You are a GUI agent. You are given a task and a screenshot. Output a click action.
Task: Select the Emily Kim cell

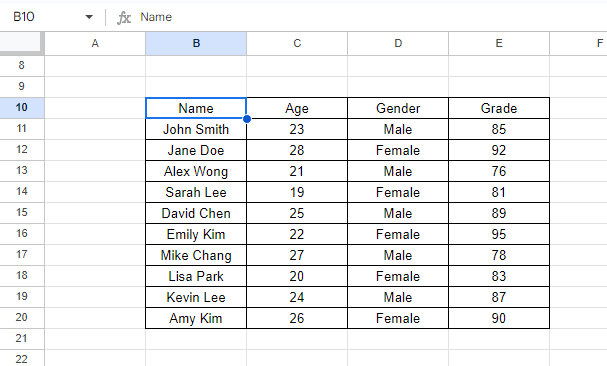pyautogui.click(x=196, y=234)
